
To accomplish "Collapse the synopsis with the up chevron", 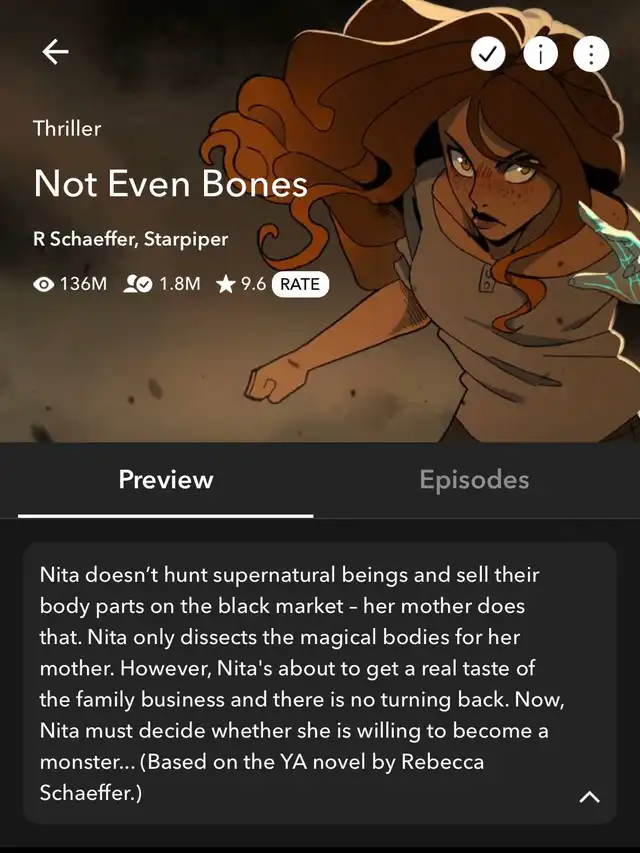I will (x=589, y=797).
